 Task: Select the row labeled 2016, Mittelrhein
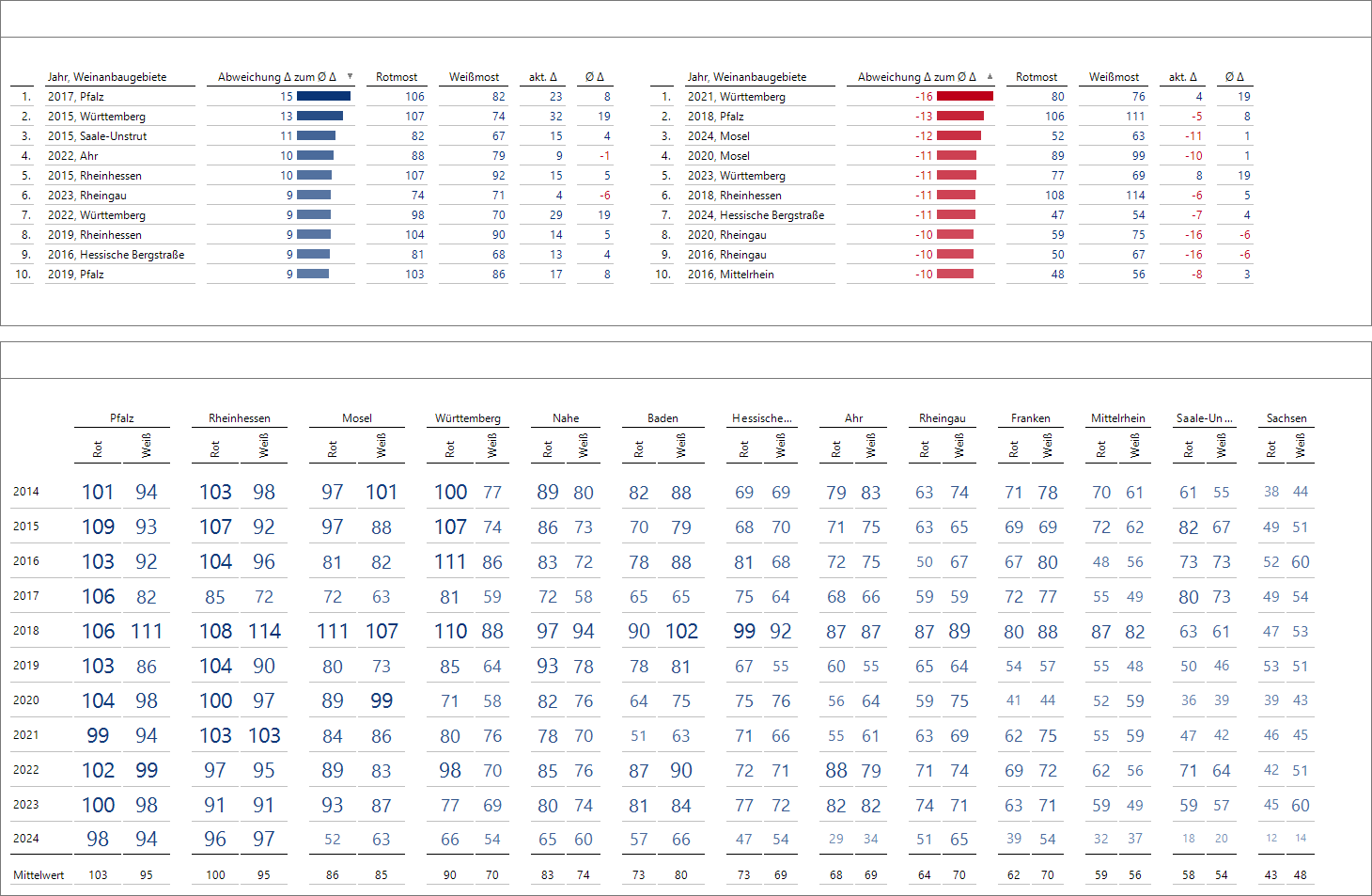point(730,275)
